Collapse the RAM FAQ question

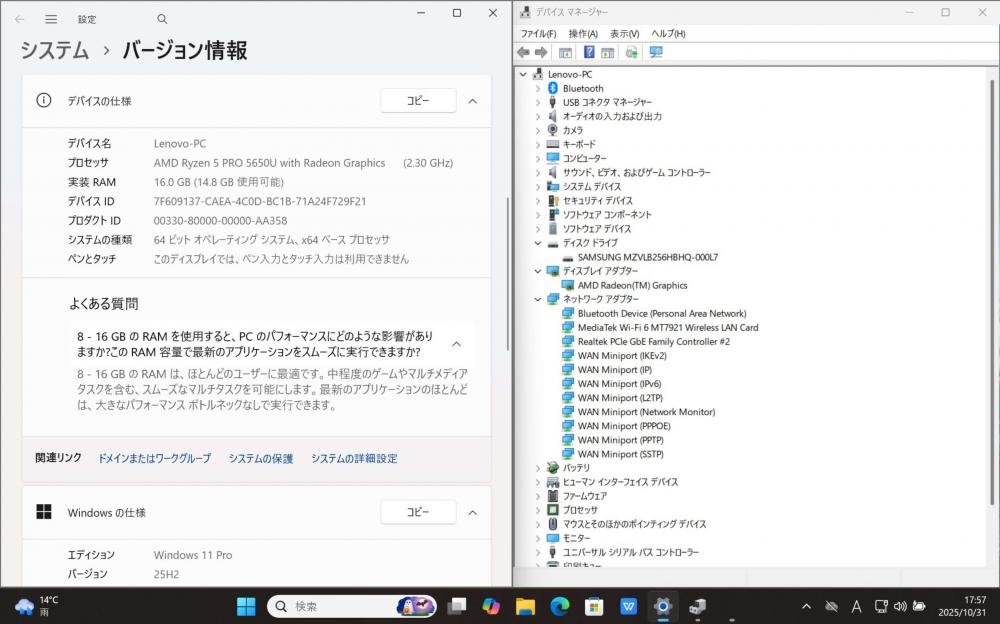(456, 344)
